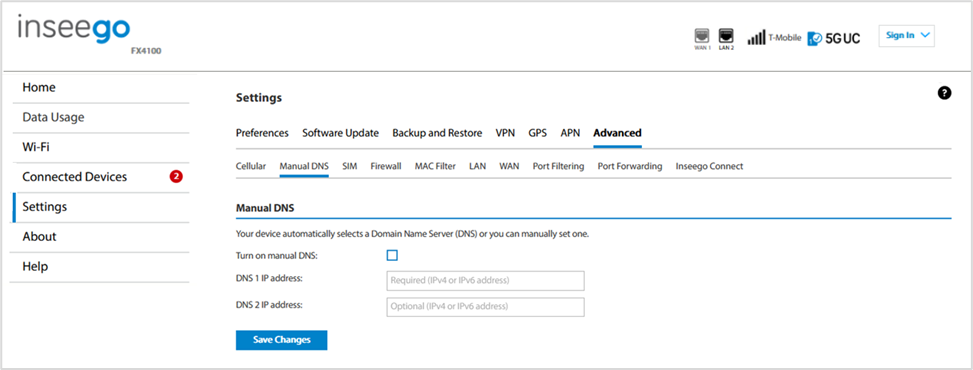Open the Sign In dropdown
This screenshot has width=973, height=370.
907,36
